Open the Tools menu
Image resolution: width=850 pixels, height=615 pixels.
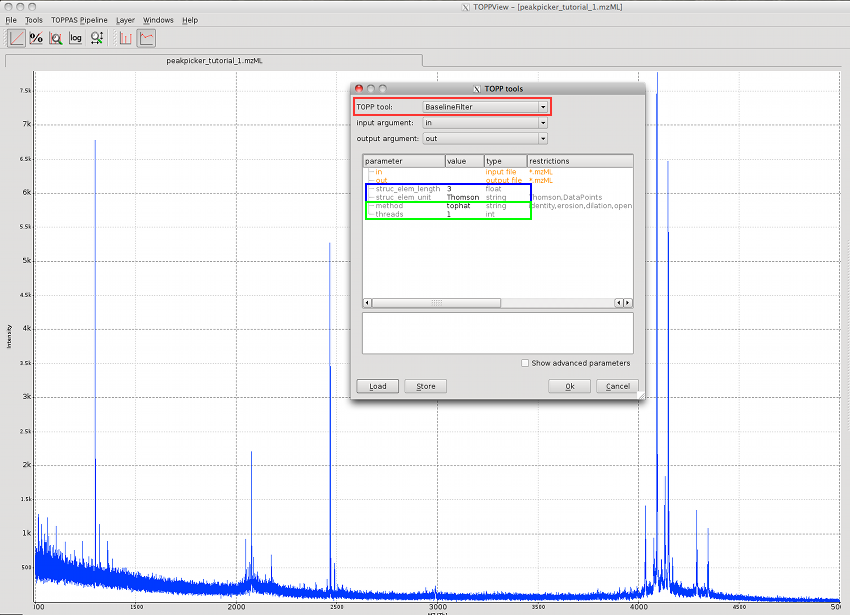coord(34,19)
